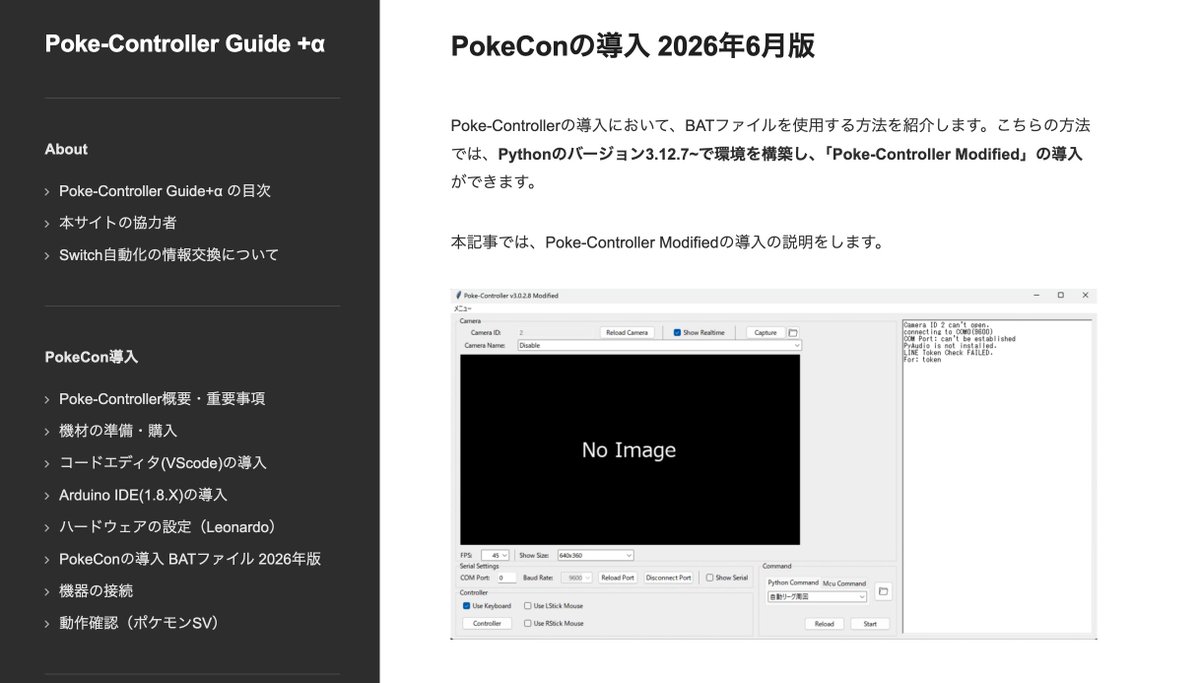Viewport: 1200px width, 683px height.
Task: Close the Poke-Controller window
Action: pos(1085,296)
